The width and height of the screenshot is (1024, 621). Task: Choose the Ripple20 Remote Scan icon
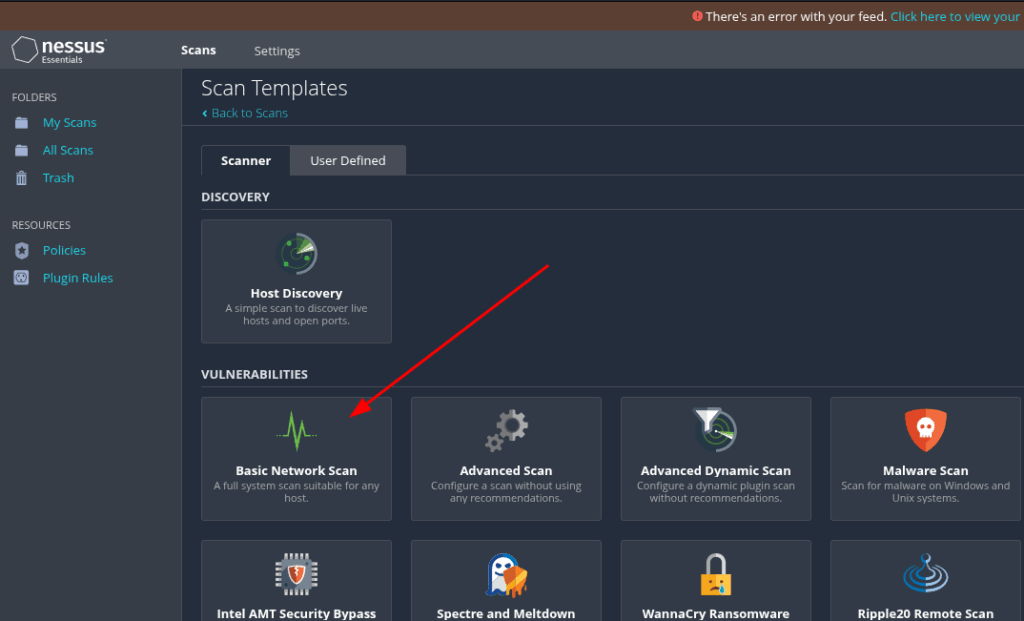pyautogui.click(x=925, y=575)
